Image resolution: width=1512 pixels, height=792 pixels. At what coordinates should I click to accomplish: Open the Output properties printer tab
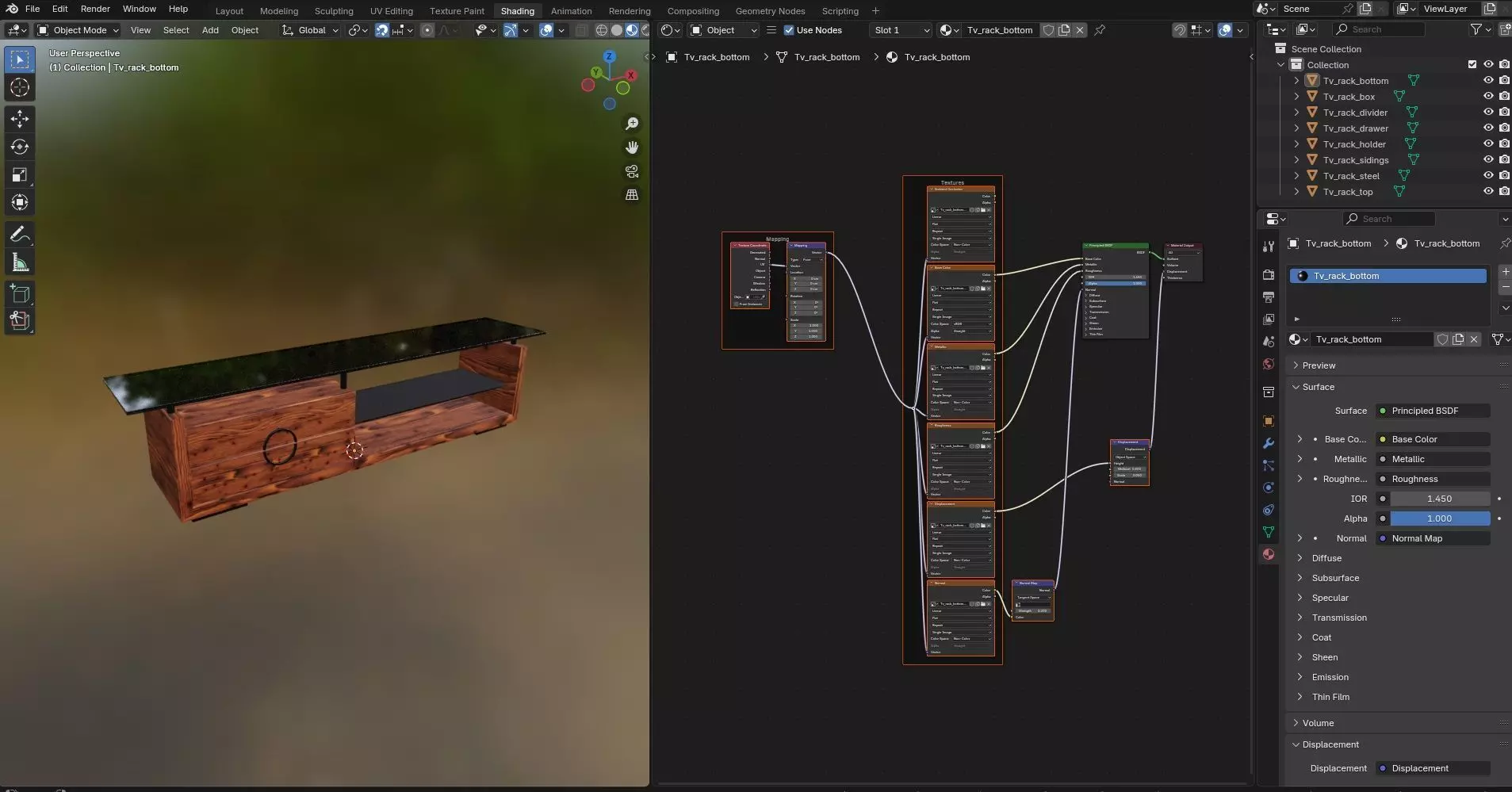pos(1269,297)
